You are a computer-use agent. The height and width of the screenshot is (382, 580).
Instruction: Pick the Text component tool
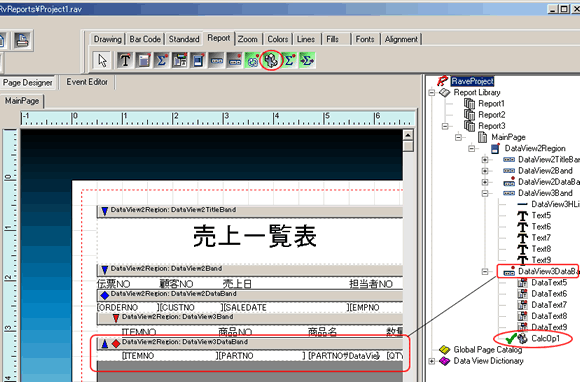pyautogui.click(x=125, y=60)
